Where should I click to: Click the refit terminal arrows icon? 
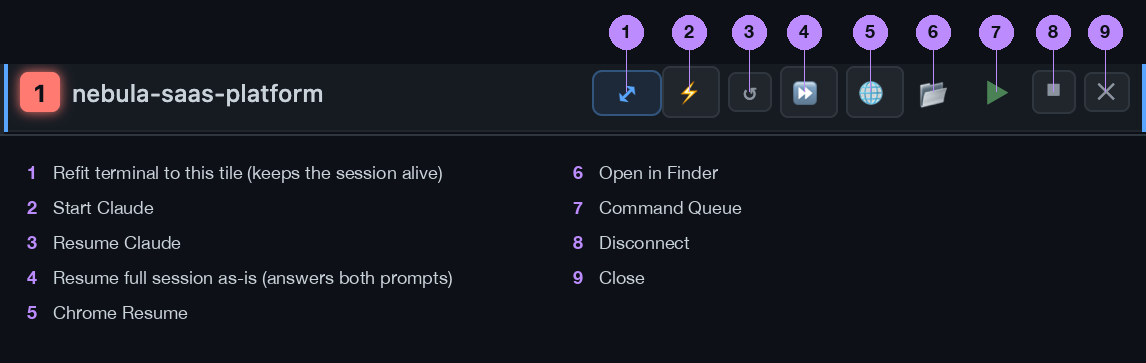pyautogui.click(x=626, y=93)
